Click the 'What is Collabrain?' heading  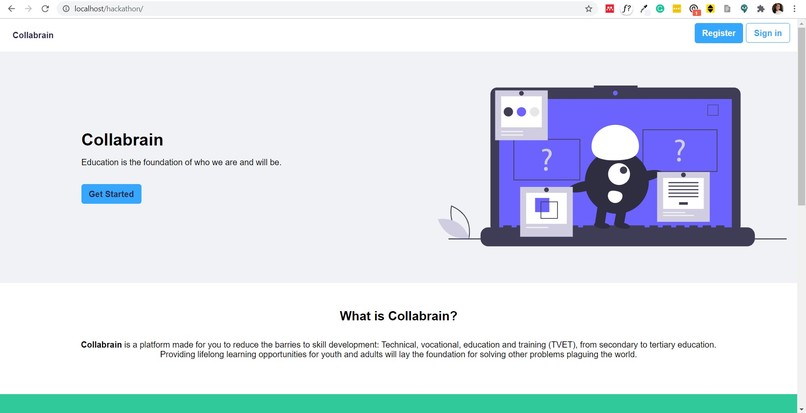pos(398,316)
